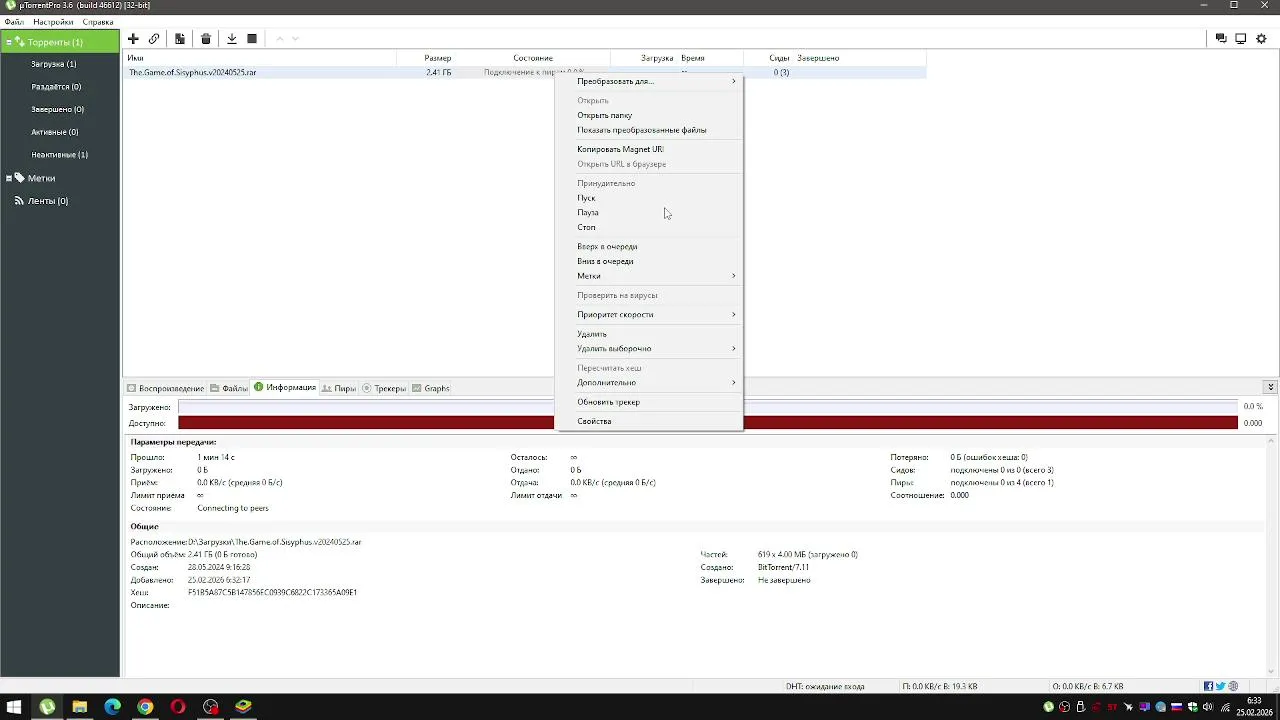Choose Показать преобразованные файлы
This screenshot has width=1280, height=720.
650,130
